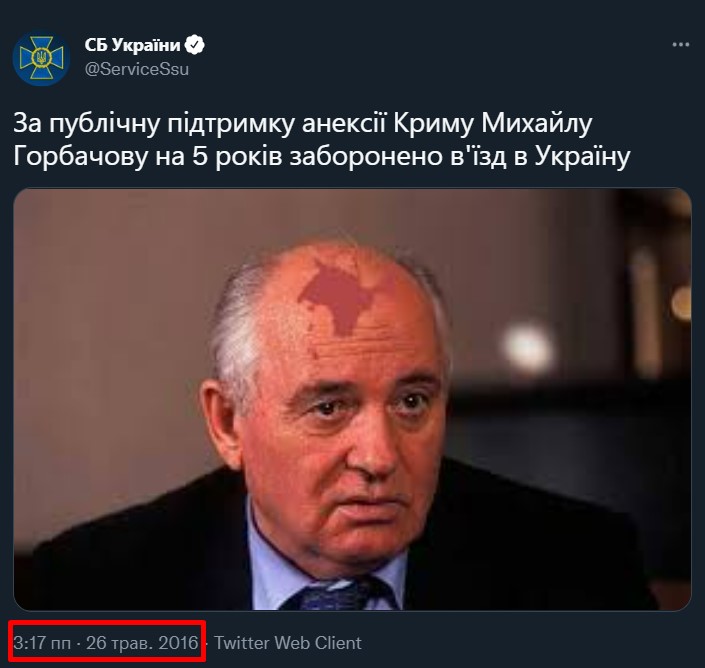Viewport: 705px width, 668px height.
Task: Click the 3:17 пп time stamp
Action: pyautogui.click(x=42, y=643)
